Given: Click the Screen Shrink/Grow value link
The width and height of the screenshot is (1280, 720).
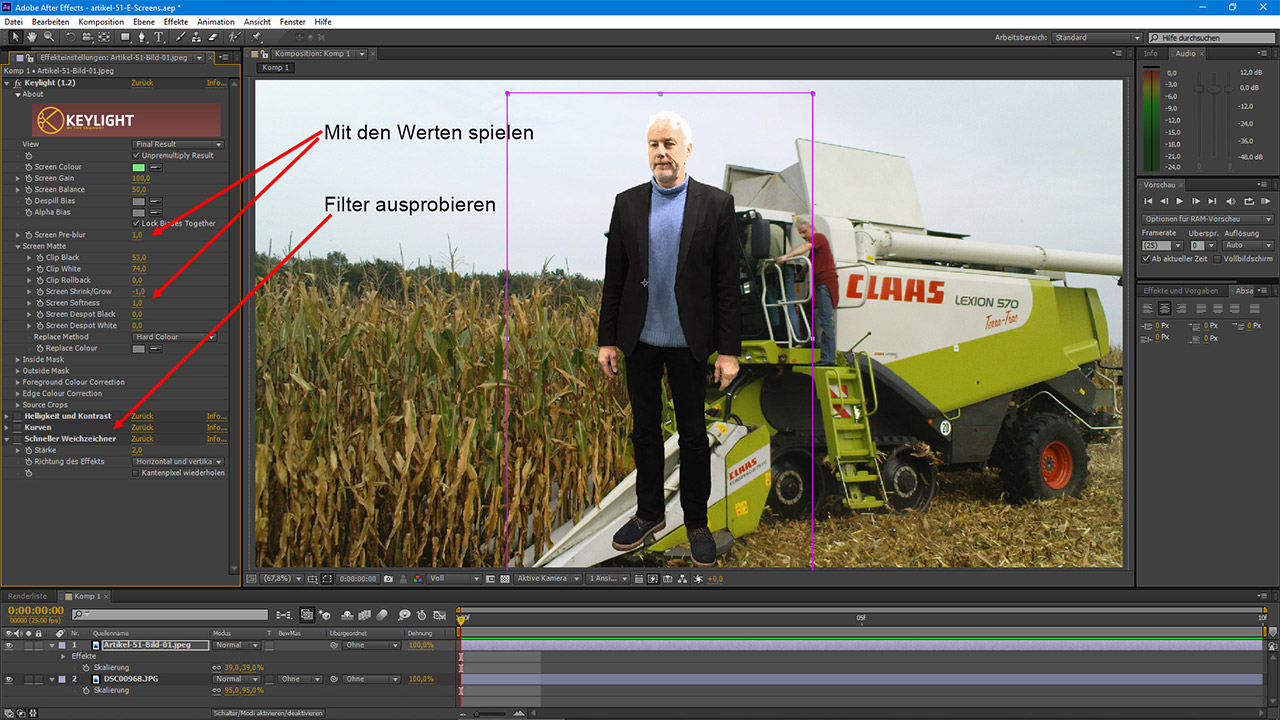Looking at the screenshot, I should 139,291.
